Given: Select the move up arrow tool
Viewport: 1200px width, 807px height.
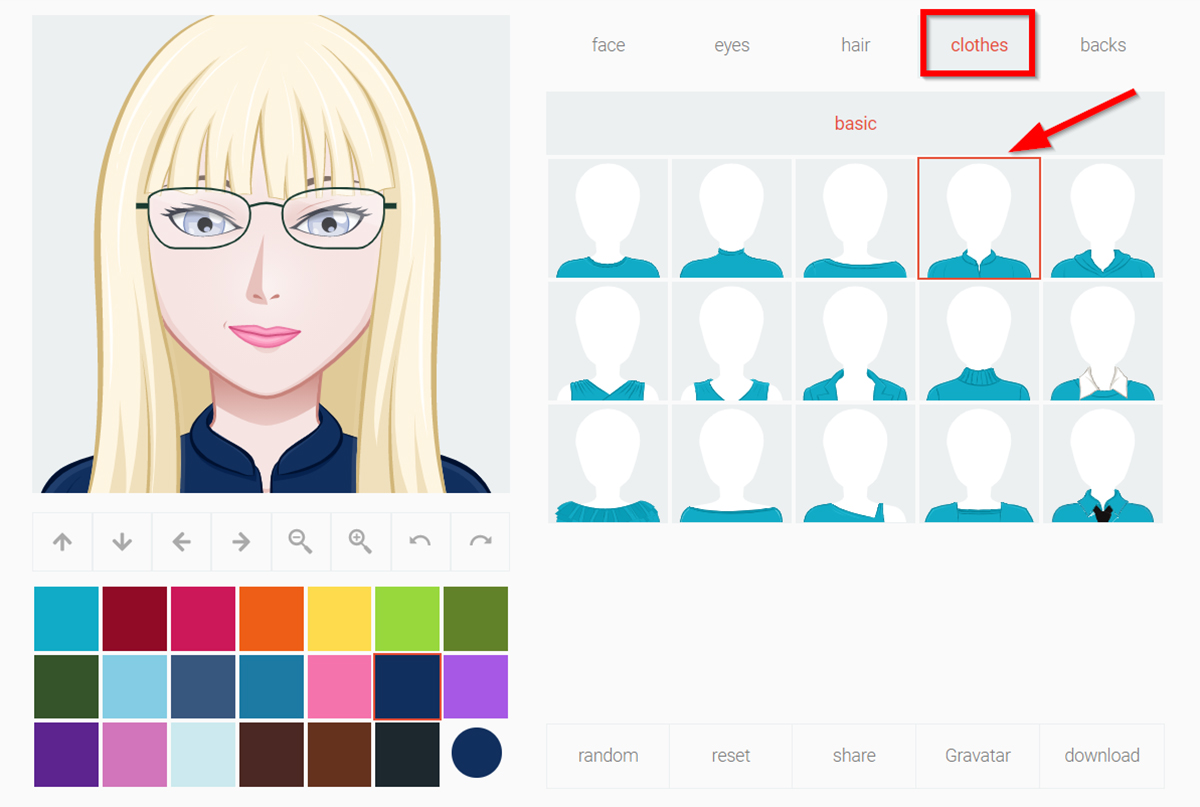Looking at the screenshot, I should point(62,541).
